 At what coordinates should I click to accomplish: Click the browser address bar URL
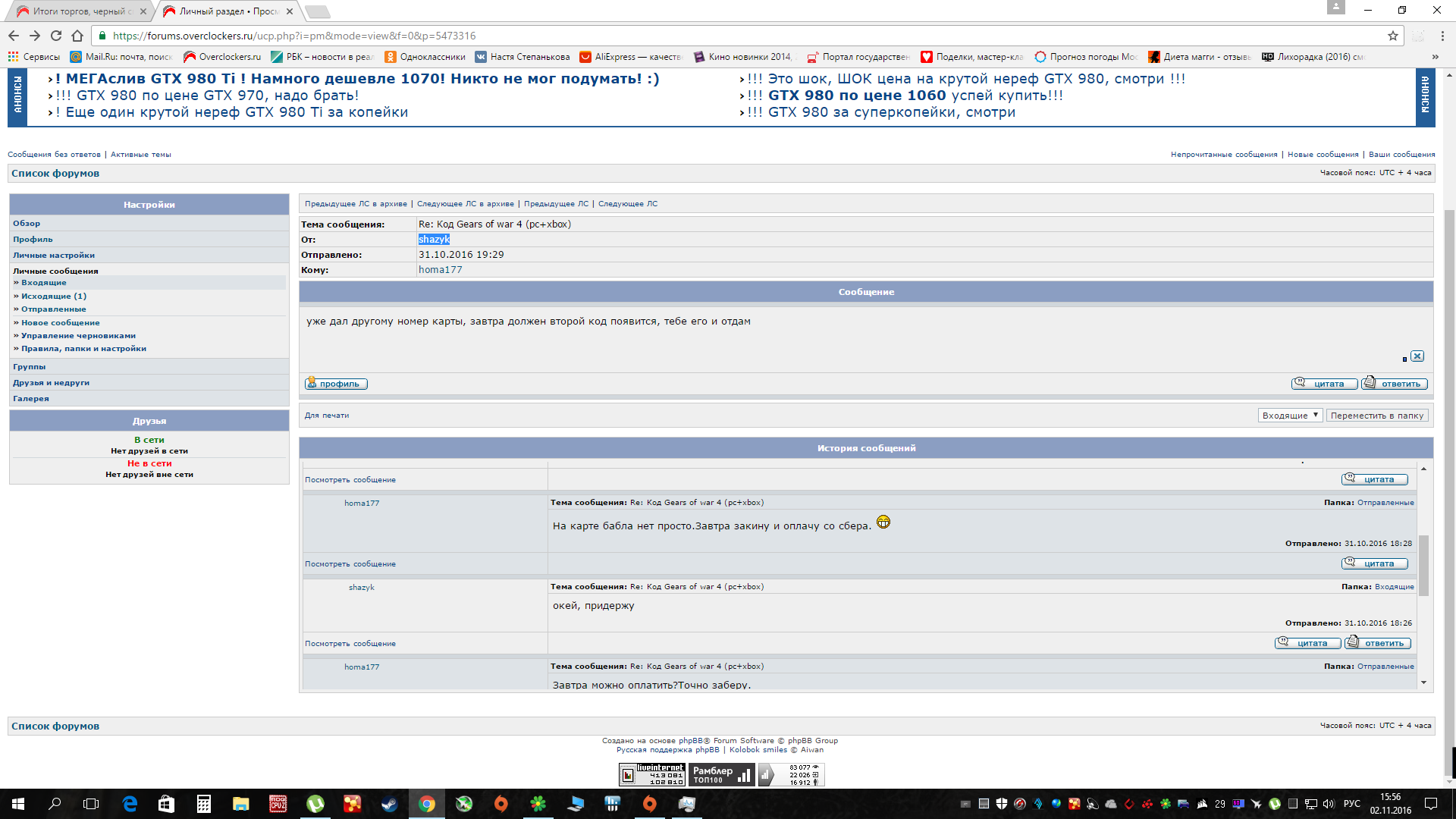pos(293,36)
